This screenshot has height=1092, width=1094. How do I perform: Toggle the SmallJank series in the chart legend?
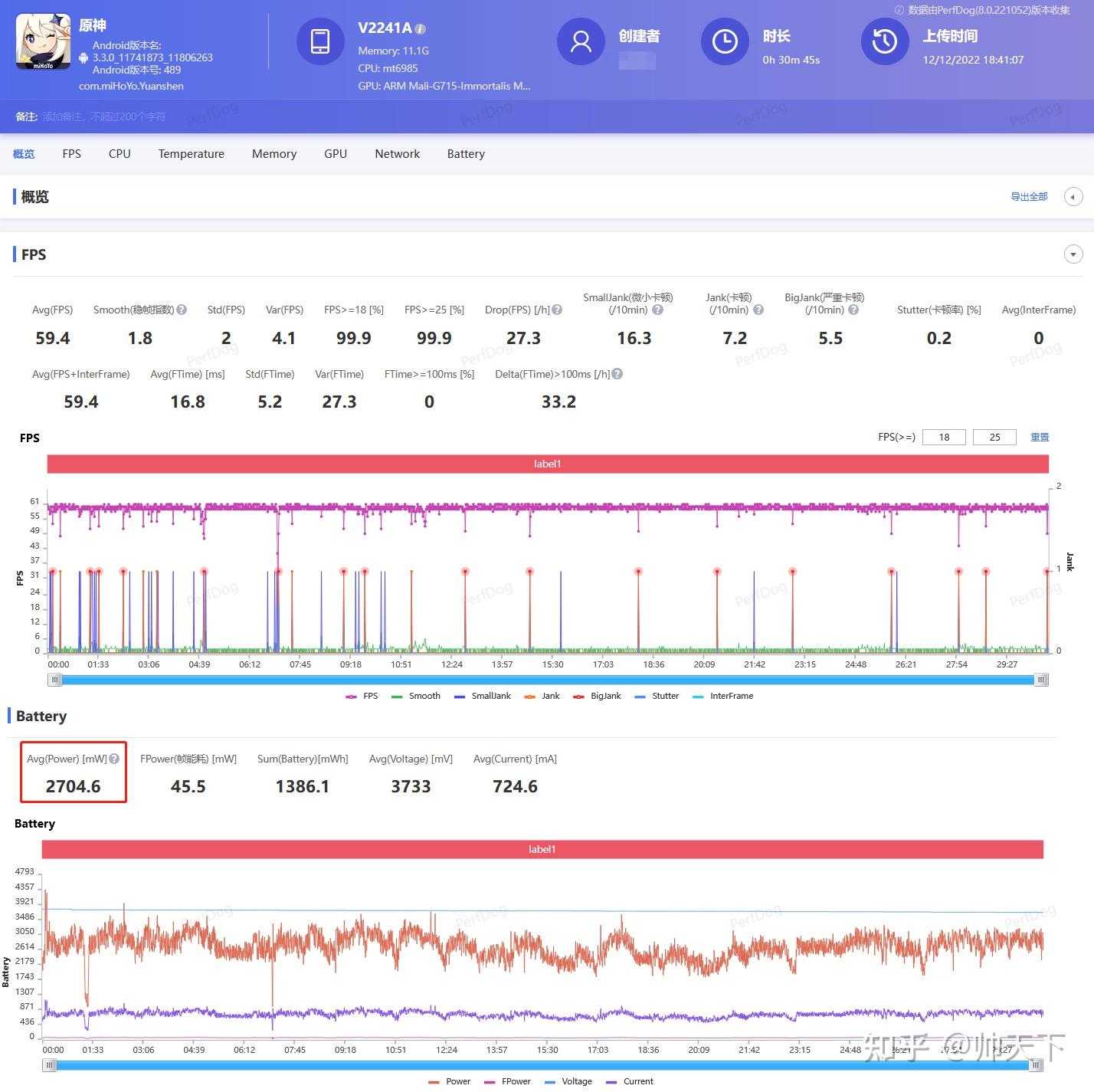click(x=483, y=696)
